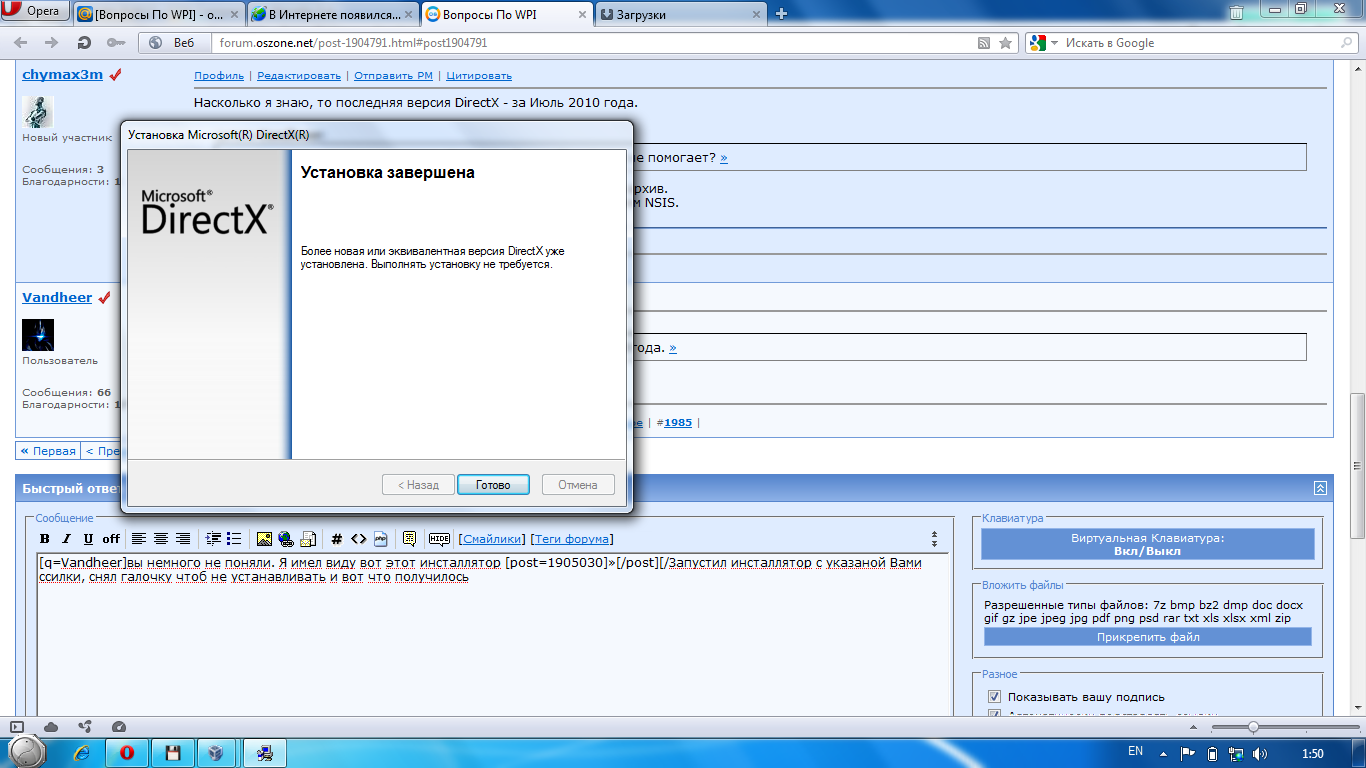Image resolution: width=1366 pixels, height=768 pixels.
Task: Bookmark page with the star icon
Action: click(1006, 43)
